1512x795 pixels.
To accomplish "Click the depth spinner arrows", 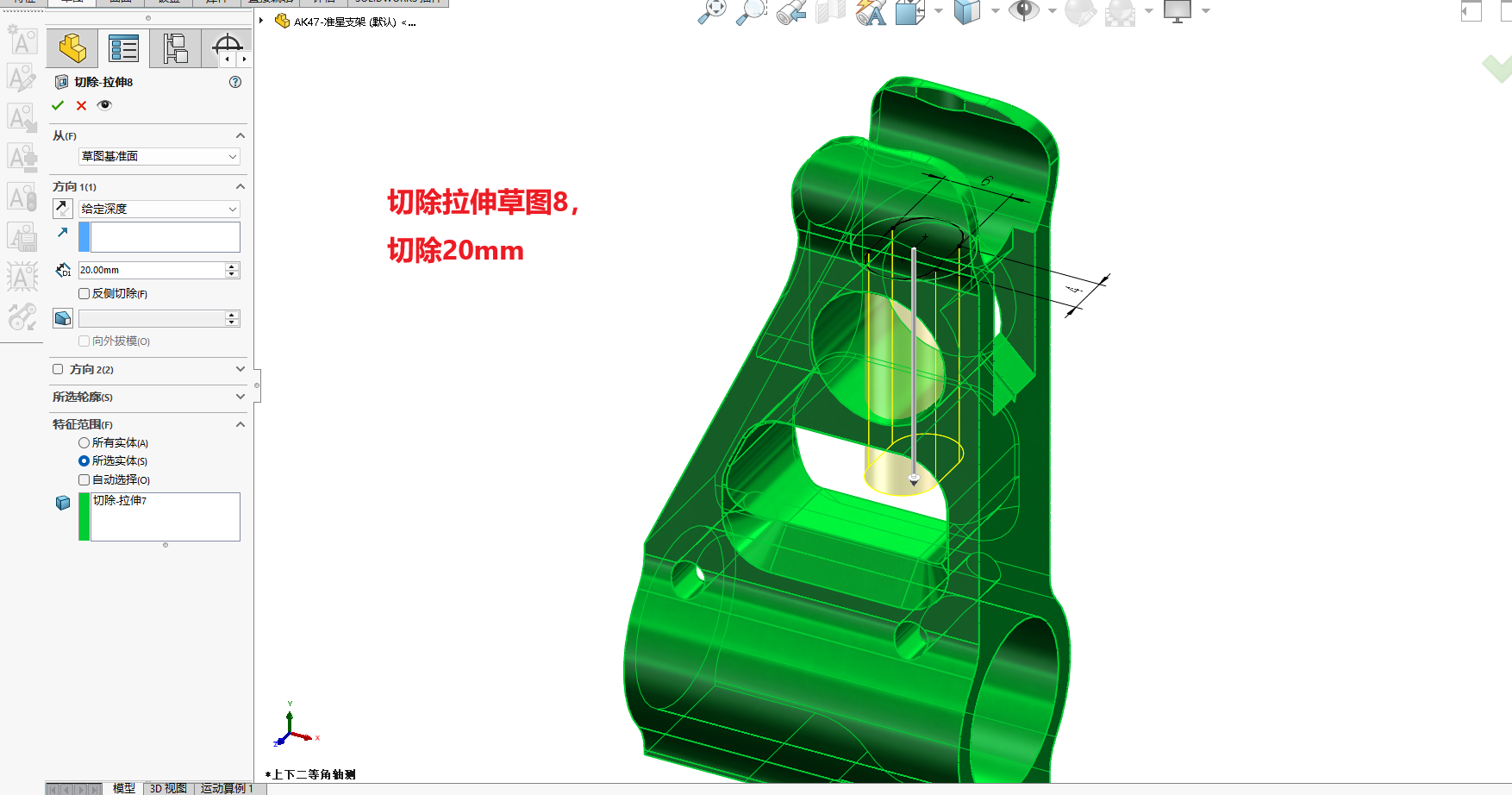I will tap(232, 270).
